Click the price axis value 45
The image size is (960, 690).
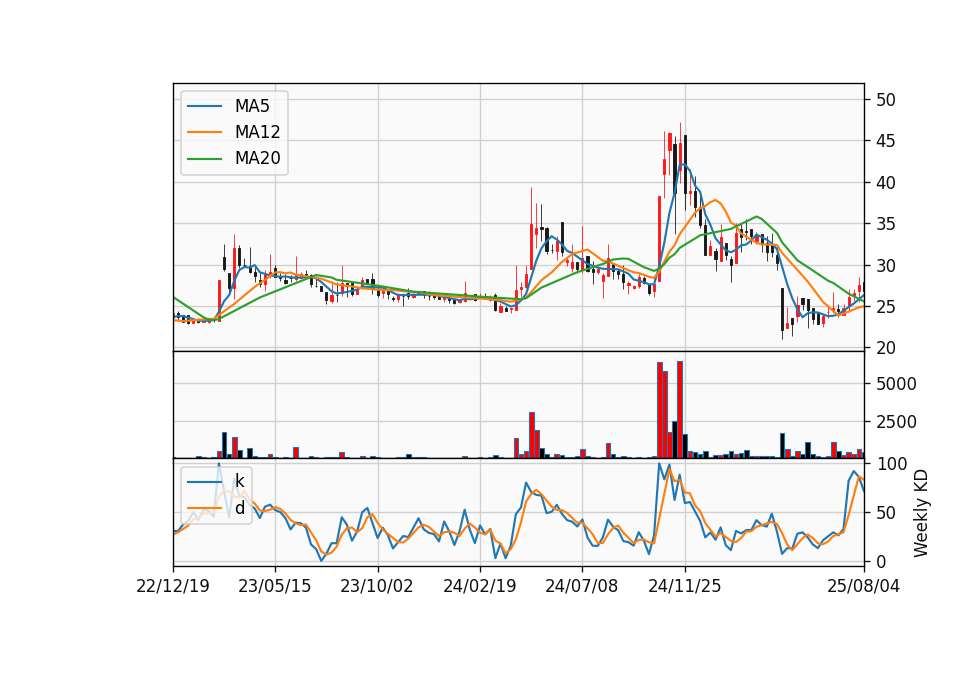885,141
